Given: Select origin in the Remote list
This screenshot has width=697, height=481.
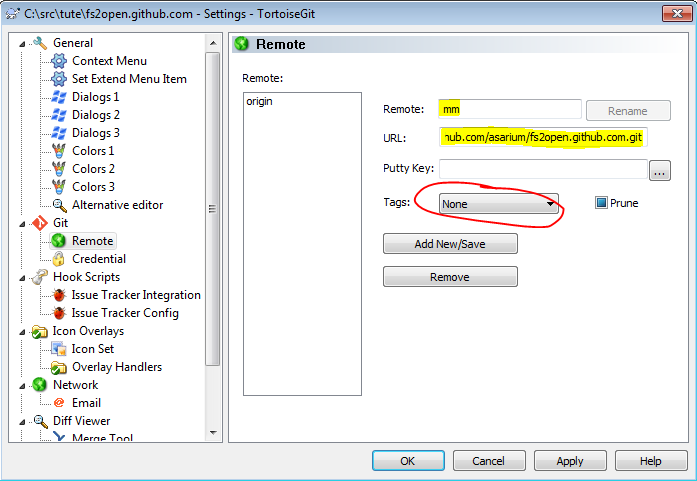Looking at the screenshot, I should point(259,102).
